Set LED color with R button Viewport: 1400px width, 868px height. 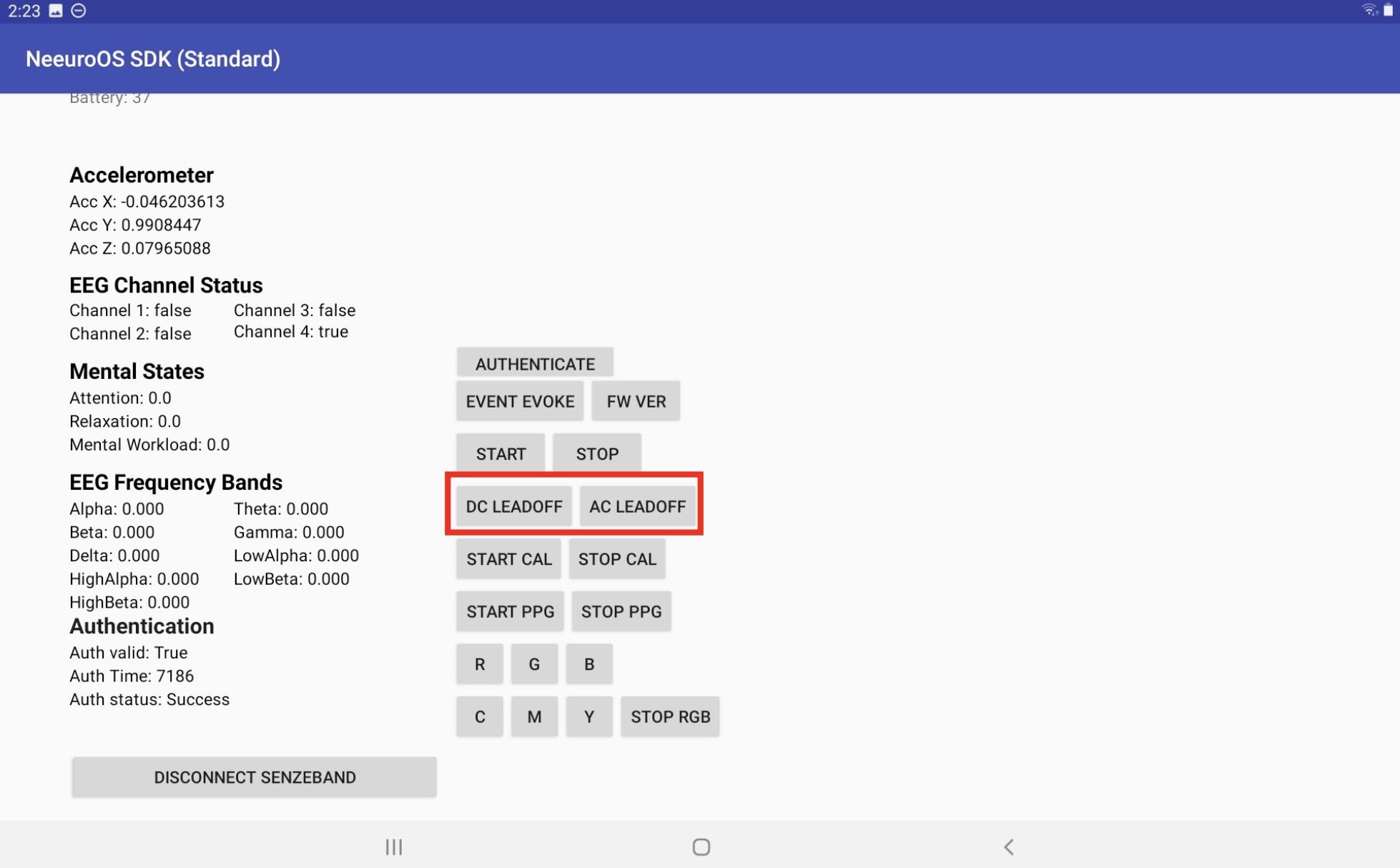(479, 664)
